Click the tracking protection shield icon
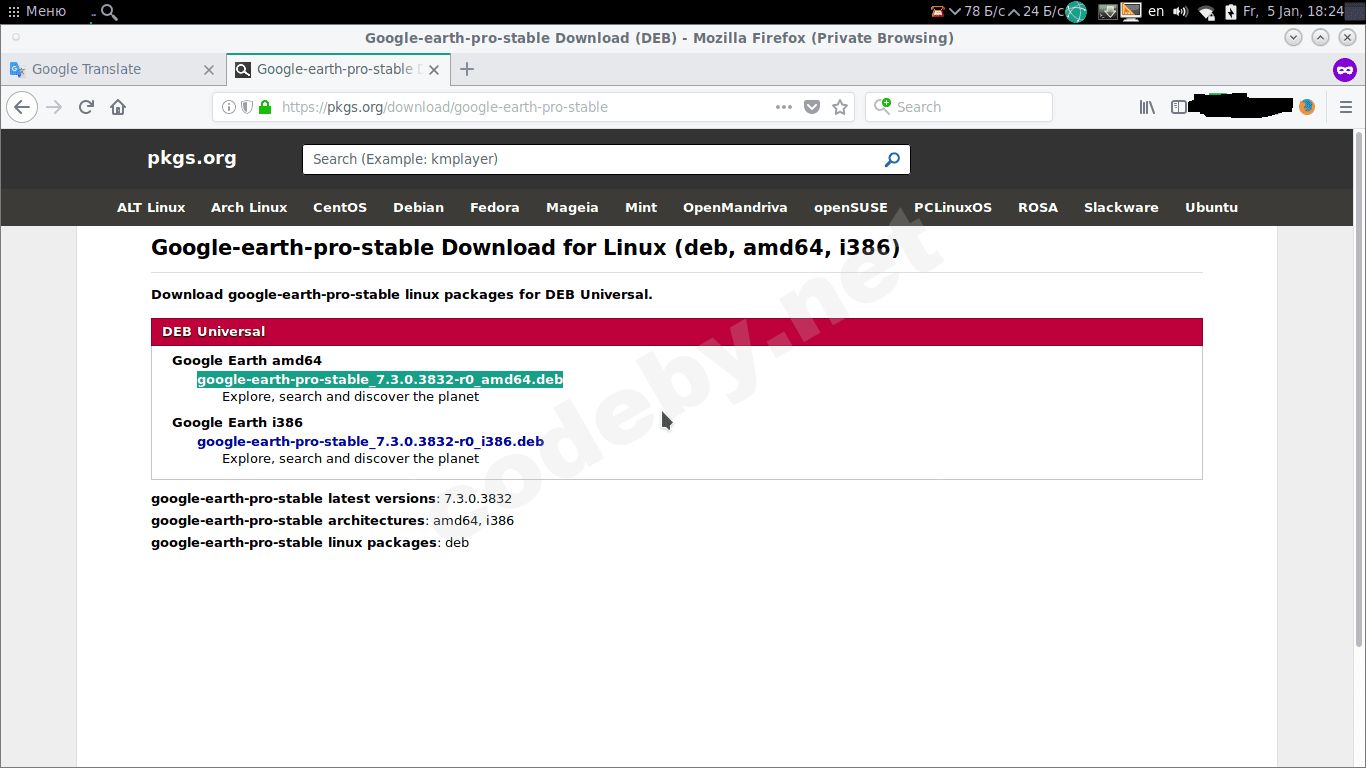 click(x=247, y=107)
